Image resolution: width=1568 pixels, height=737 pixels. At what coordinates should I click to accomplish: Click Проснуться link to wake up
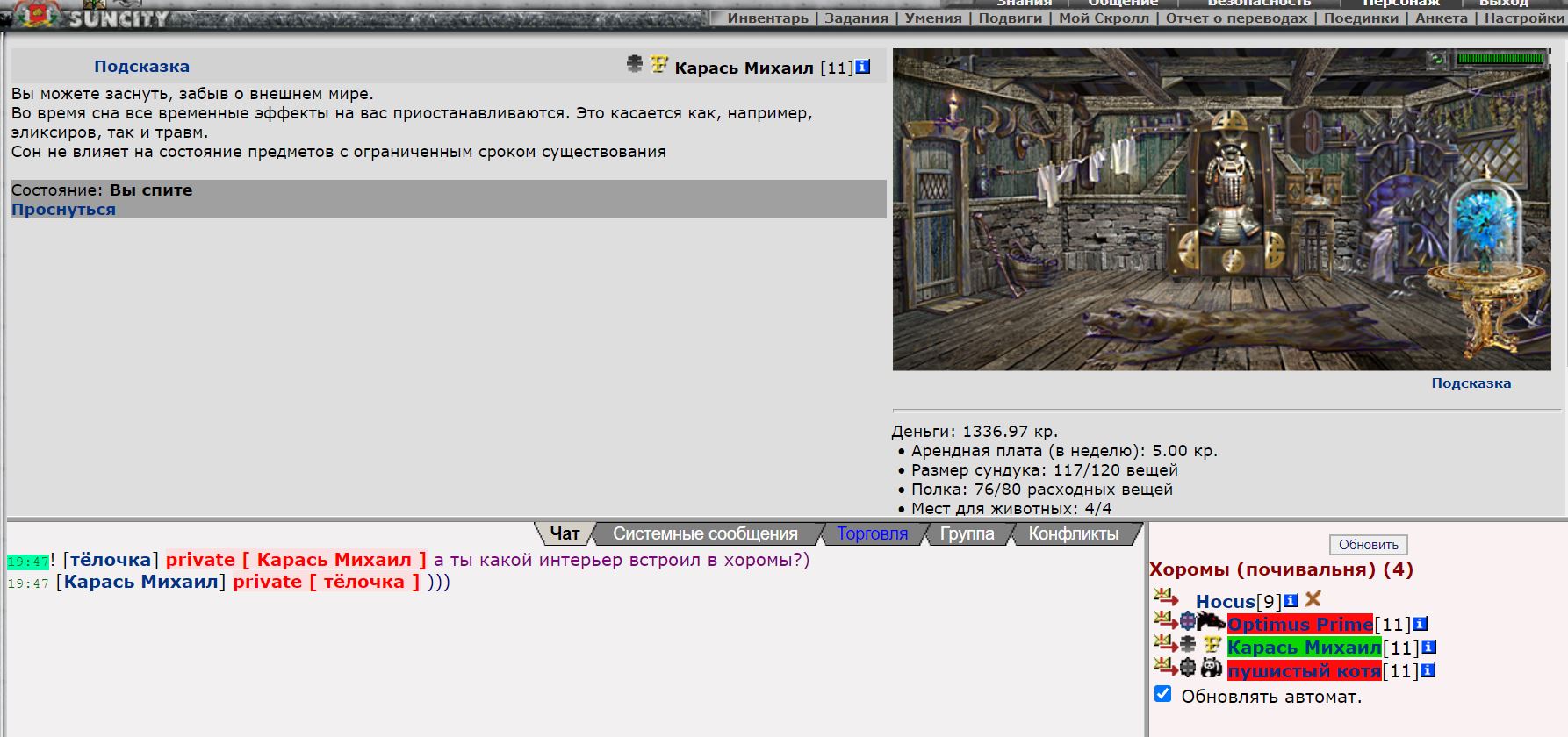click(63, 210)
